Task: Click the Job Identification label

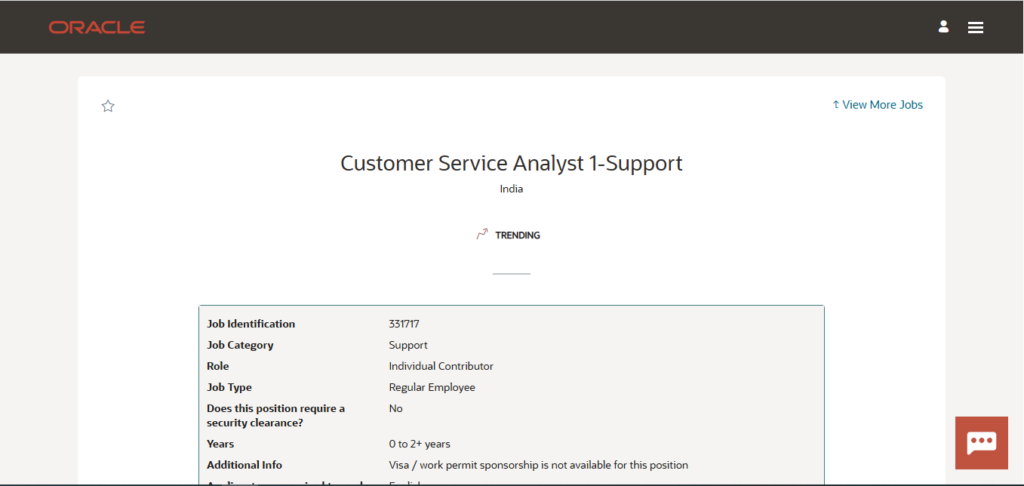Action: coord(251,323)
